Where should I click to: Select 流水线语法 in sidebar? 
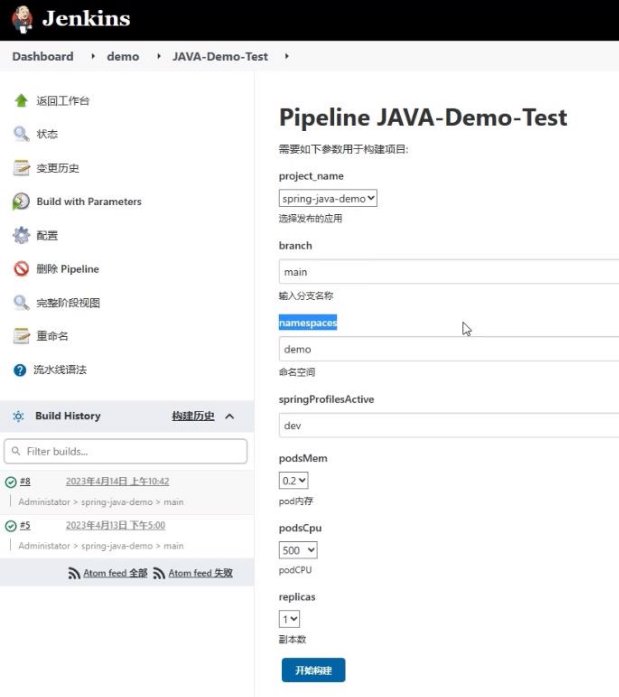(x=60, y=369)
